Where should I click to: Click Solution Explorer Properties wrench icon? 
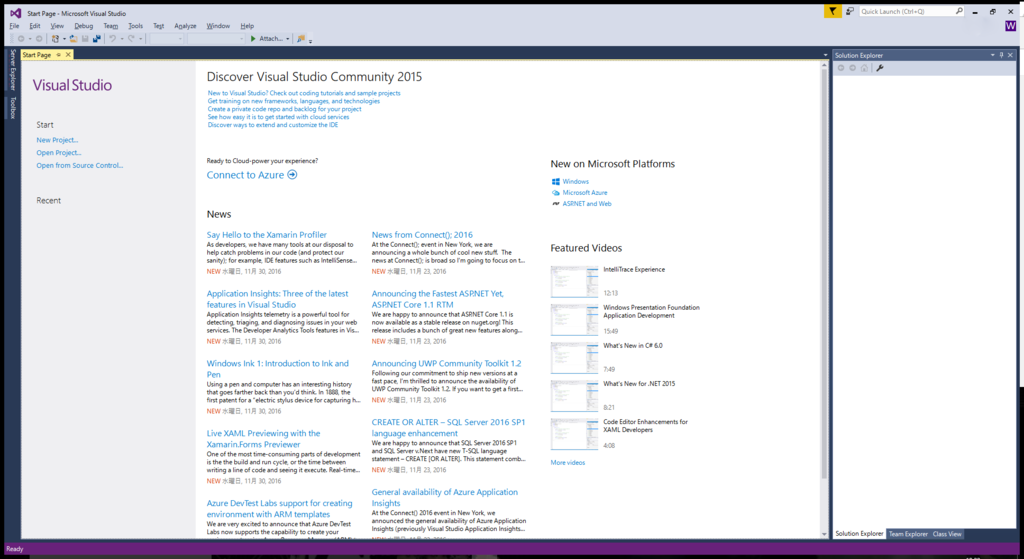(x=880, y=68)
